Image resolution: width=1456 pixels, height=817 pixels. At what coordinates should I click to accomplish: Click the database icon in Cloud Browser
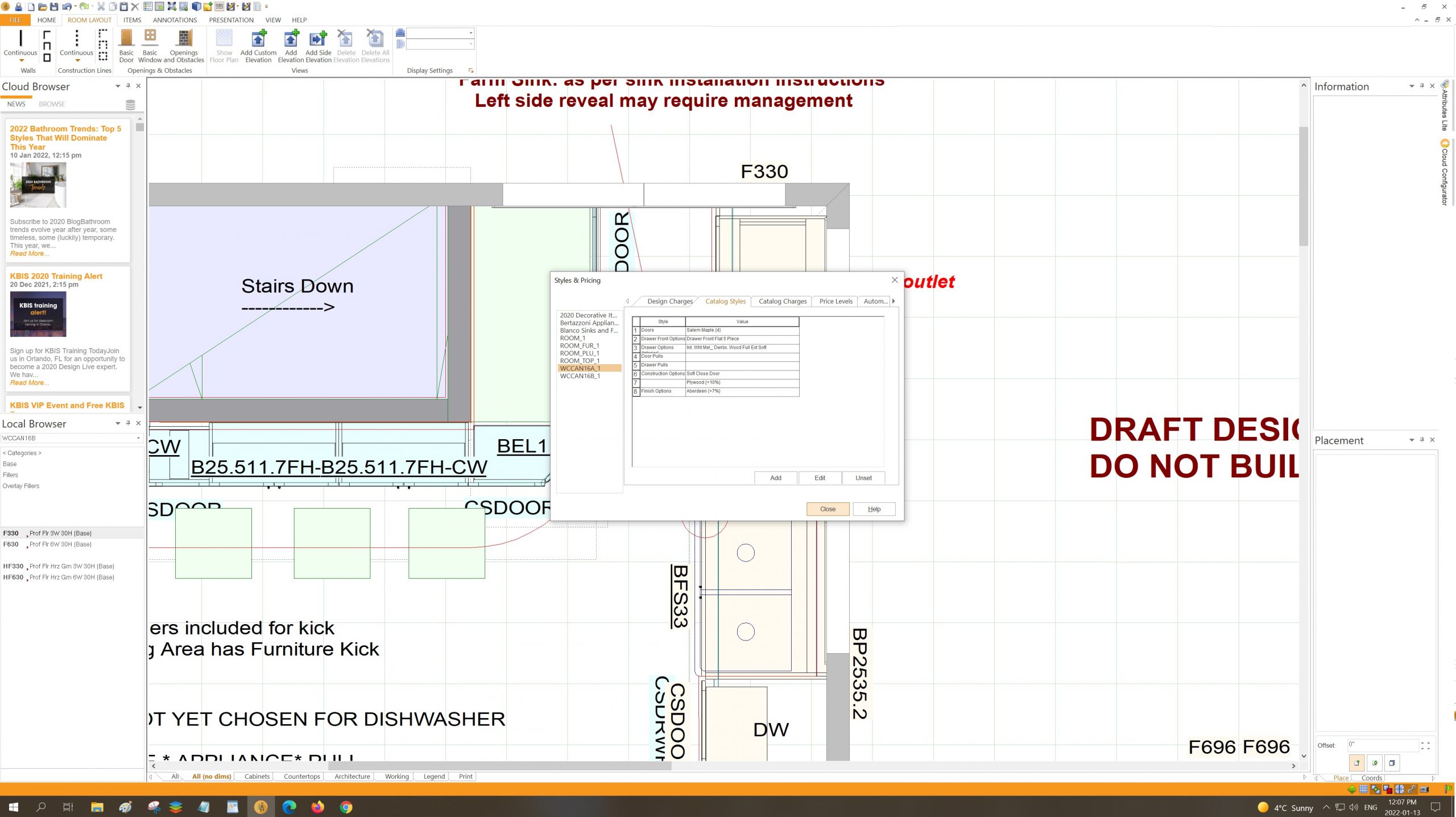(x=130, y=105)
